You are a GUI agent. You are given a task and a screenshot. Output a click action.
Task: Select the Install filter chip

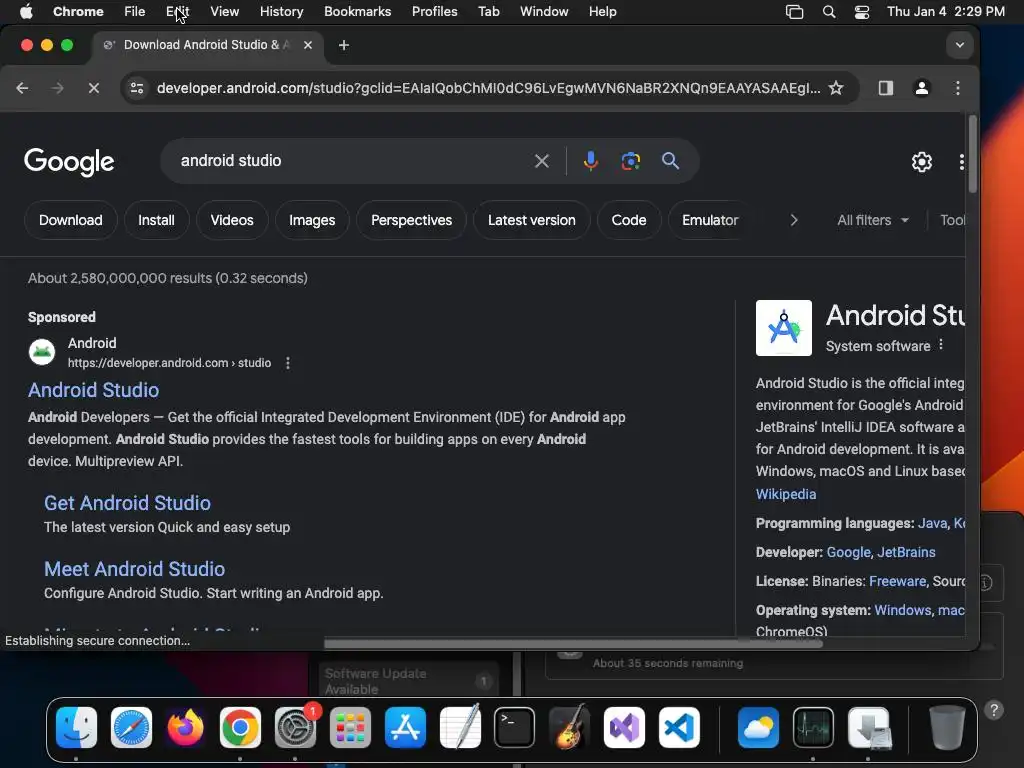(156, 220)
